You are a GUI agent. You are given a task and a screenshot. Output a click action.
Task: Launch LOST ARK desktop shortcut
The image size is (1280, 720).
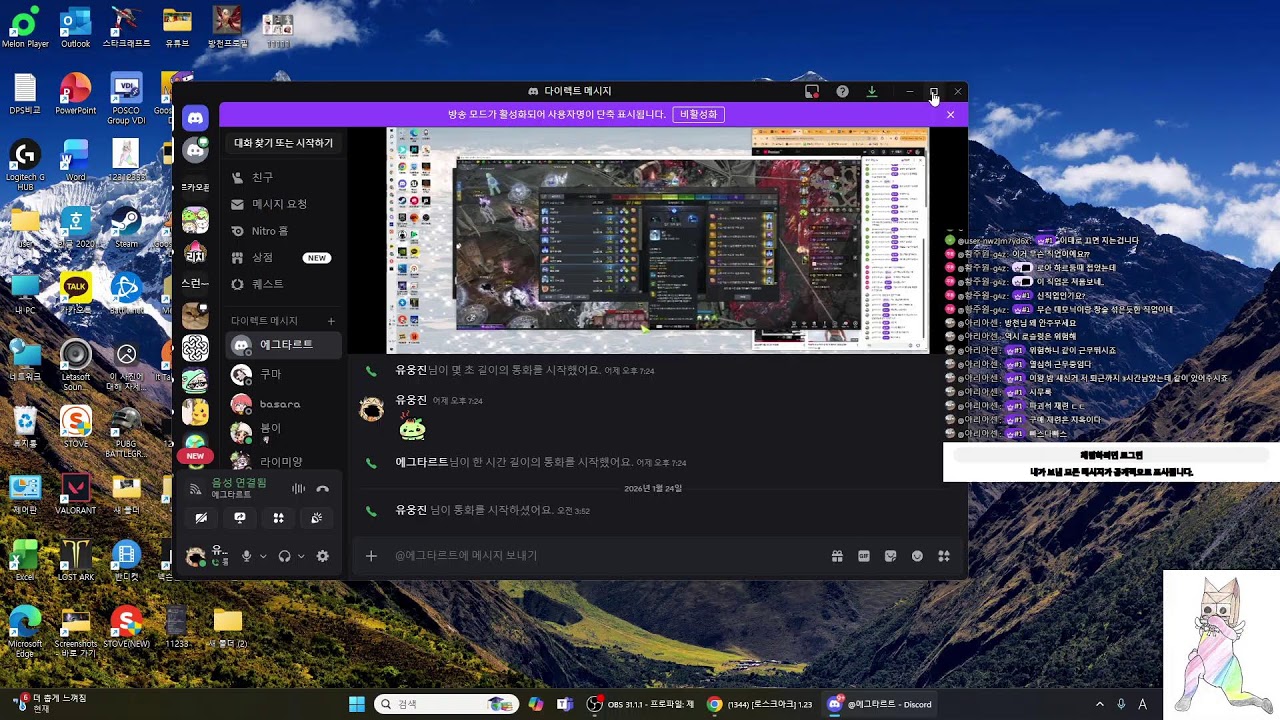tap(75, 560)
